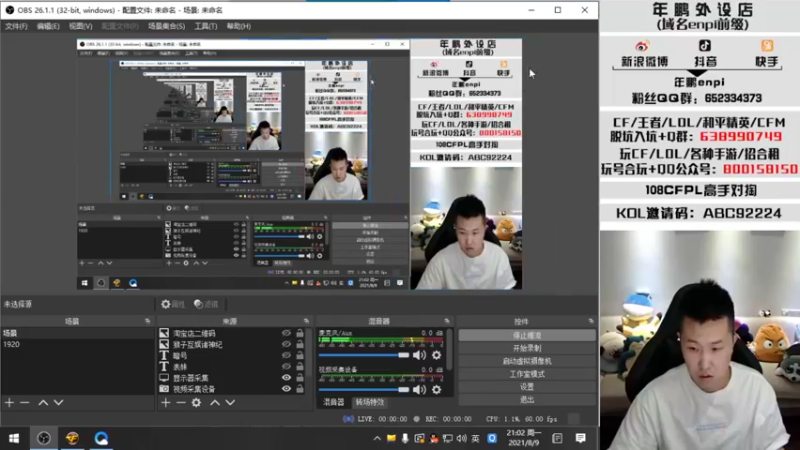Screen dimensions: 800x450
Task: Select the 场景 scene in list
Action: [77, 333]
